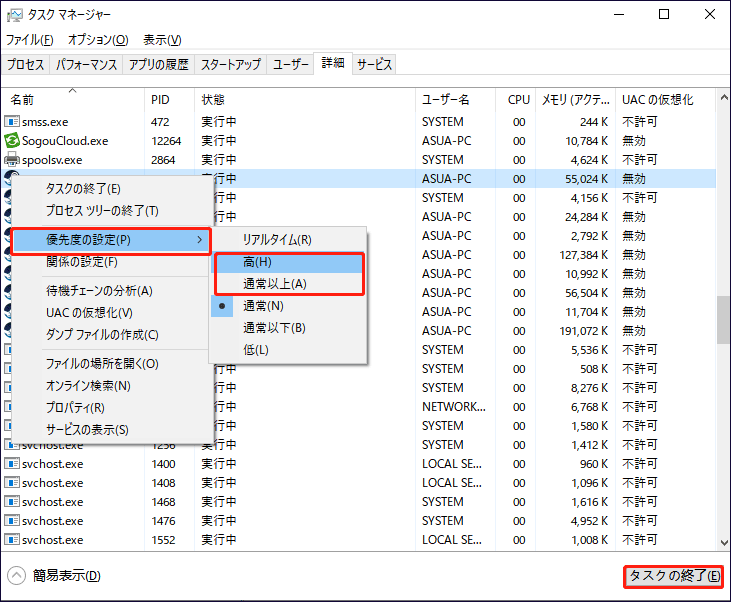Set priority to 高(H)
731x602 pixels.
(x=256, y=262)
